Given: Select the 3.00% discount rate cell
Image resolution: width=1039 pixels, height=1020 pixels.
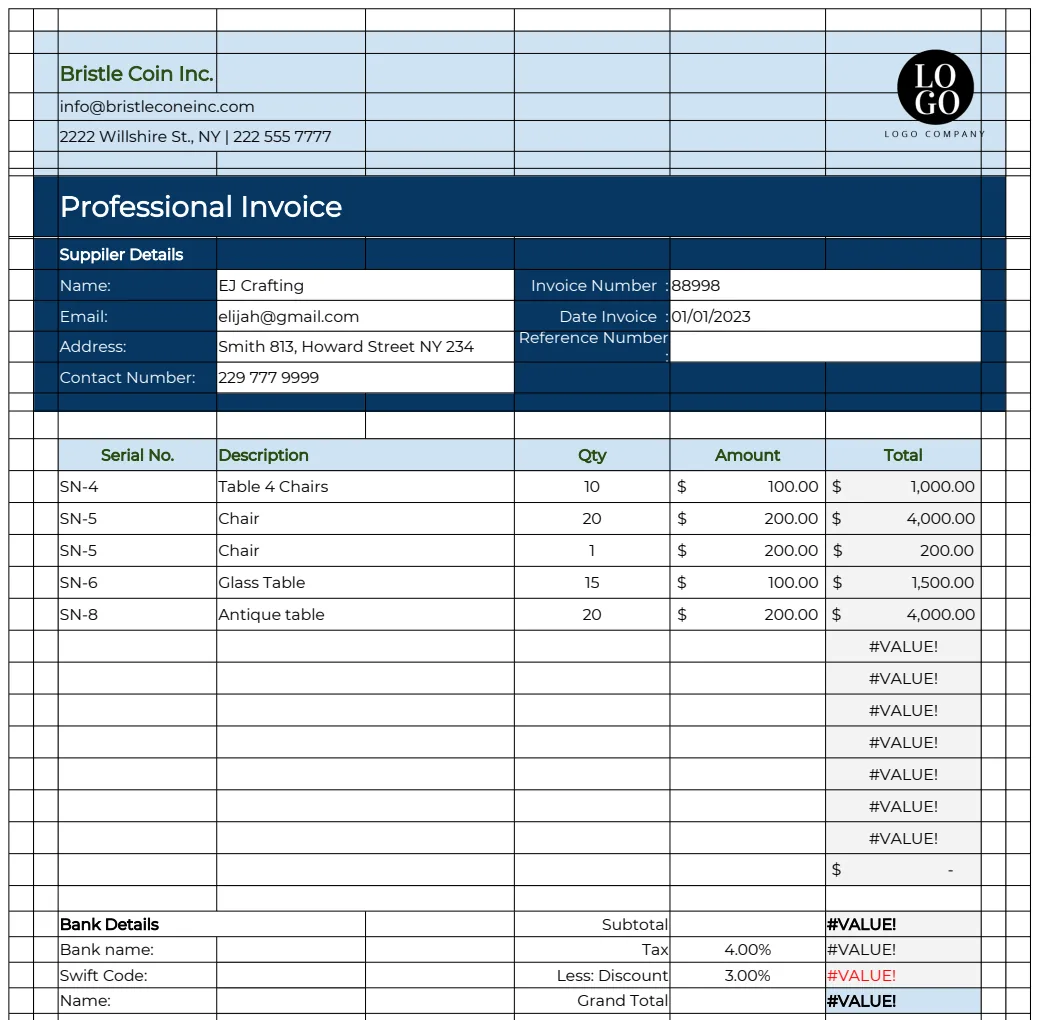Looking at the screenshot, I should (x=747, y=976).
